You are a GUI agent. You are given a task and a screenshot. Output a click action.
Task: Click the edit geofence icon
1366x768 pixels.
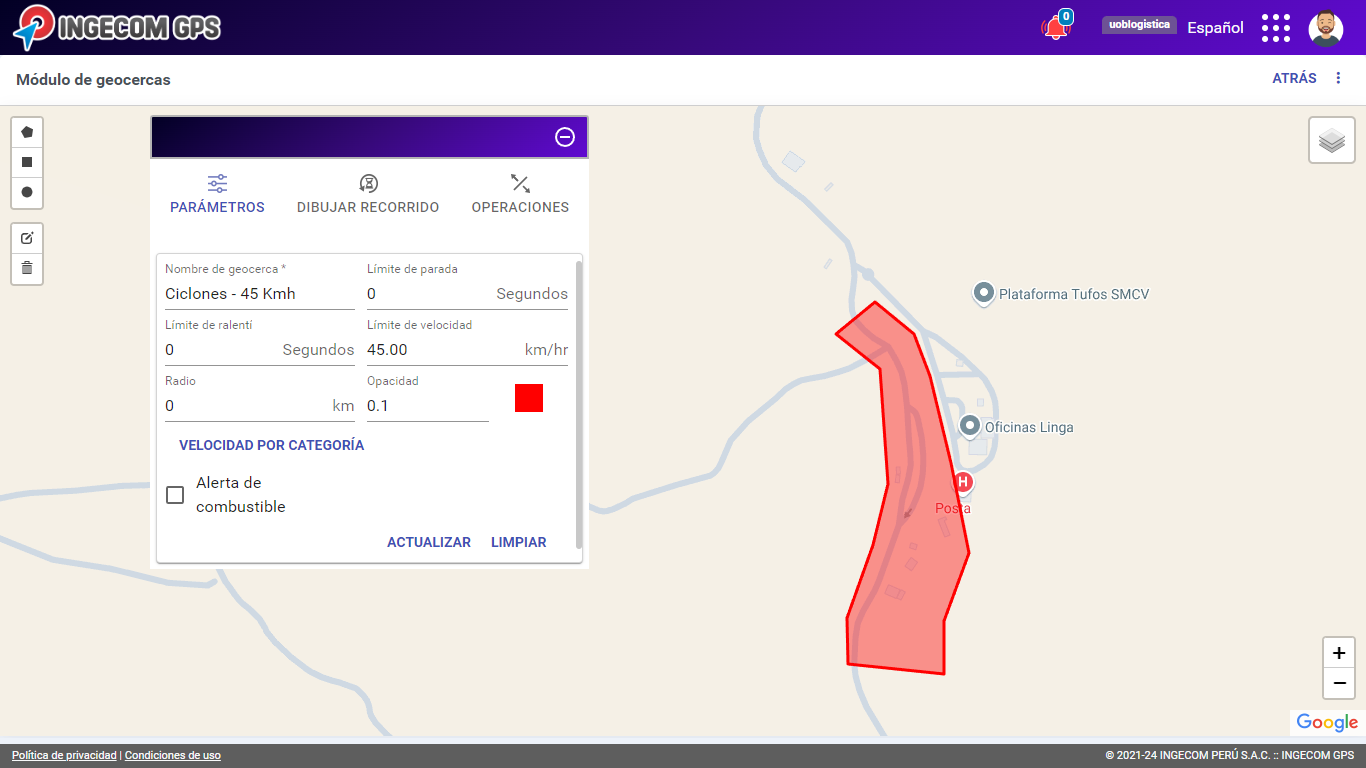[27, 238]
